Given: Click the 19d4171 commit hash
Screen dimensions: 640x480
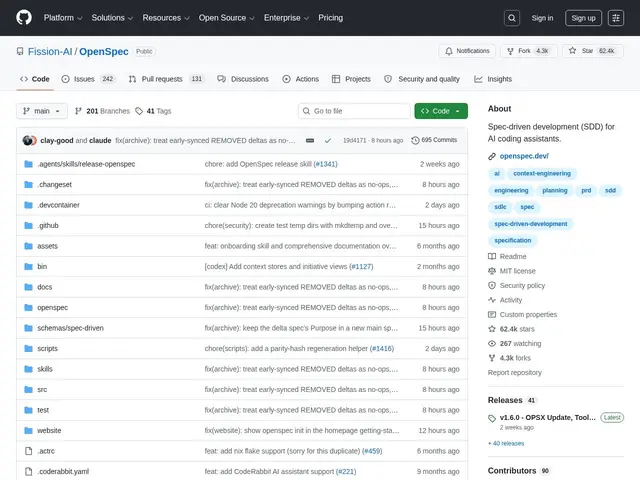Looking at the screenshot, I should tap(354, 140).
